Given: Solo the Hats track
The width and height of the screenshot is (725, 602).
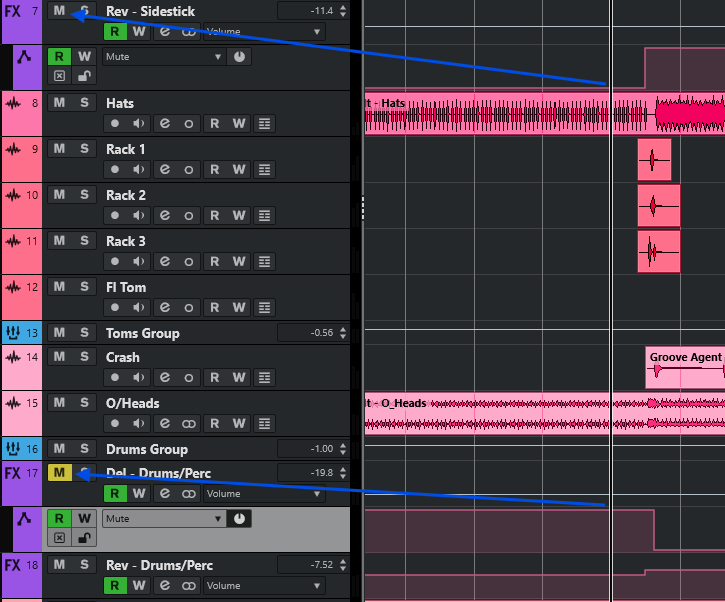Looking at the screenshot, I should point(84,103).
